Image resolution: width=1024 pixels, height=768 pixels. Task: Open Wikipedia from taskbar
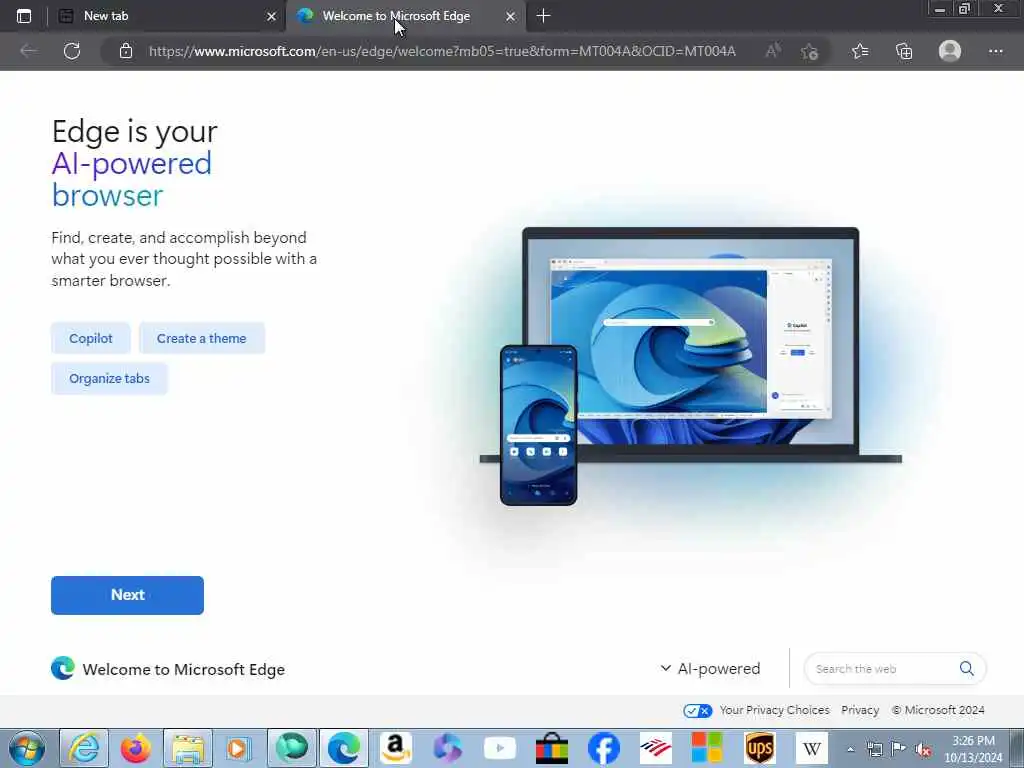(x=812, y=748)
